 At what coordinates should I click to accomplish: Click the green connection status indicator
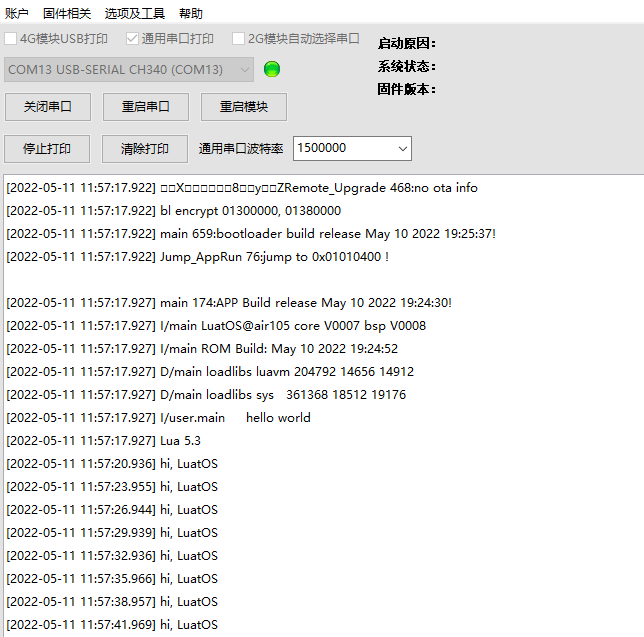pyautogui.click(x=272, y=69)
